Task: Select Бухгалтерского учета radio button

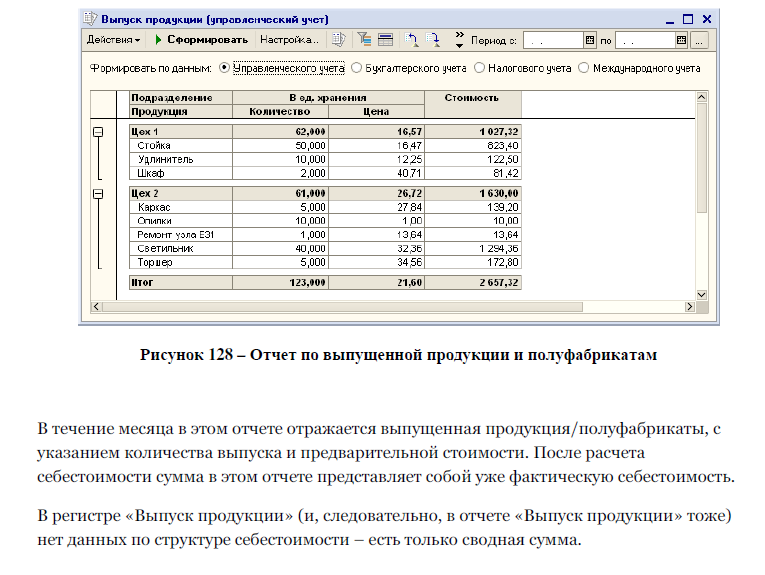Action: click(357, 68)
